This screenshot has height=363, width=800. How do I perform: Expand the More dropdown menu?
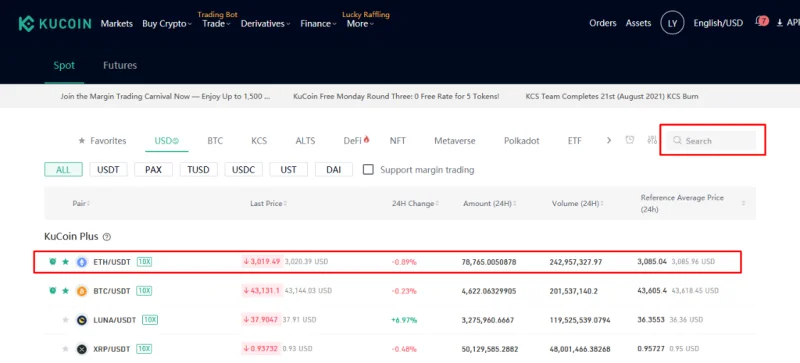pyautogui.click(x=360, y=23)
